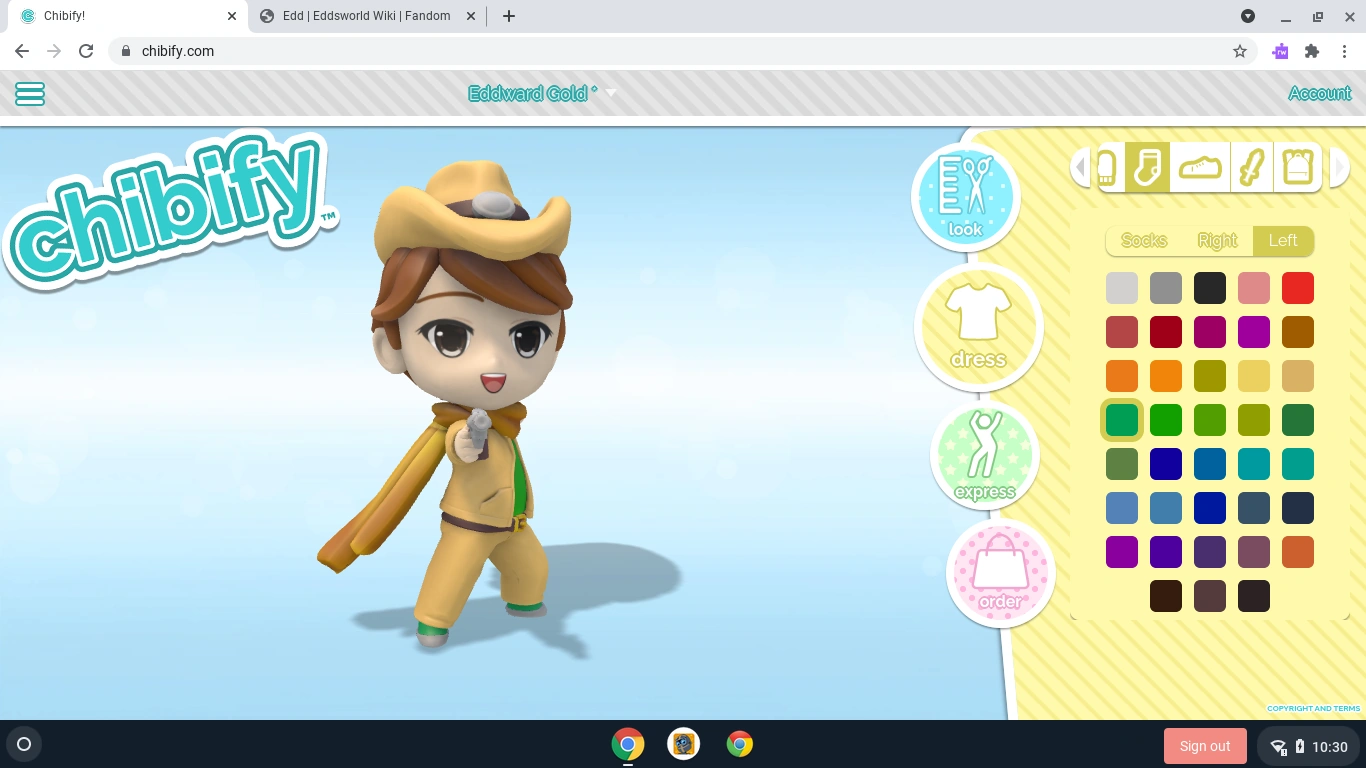The width and height of the screenshot is (1366, 768).
Task: Open the order shopping panel
Action: pos(999,573)
